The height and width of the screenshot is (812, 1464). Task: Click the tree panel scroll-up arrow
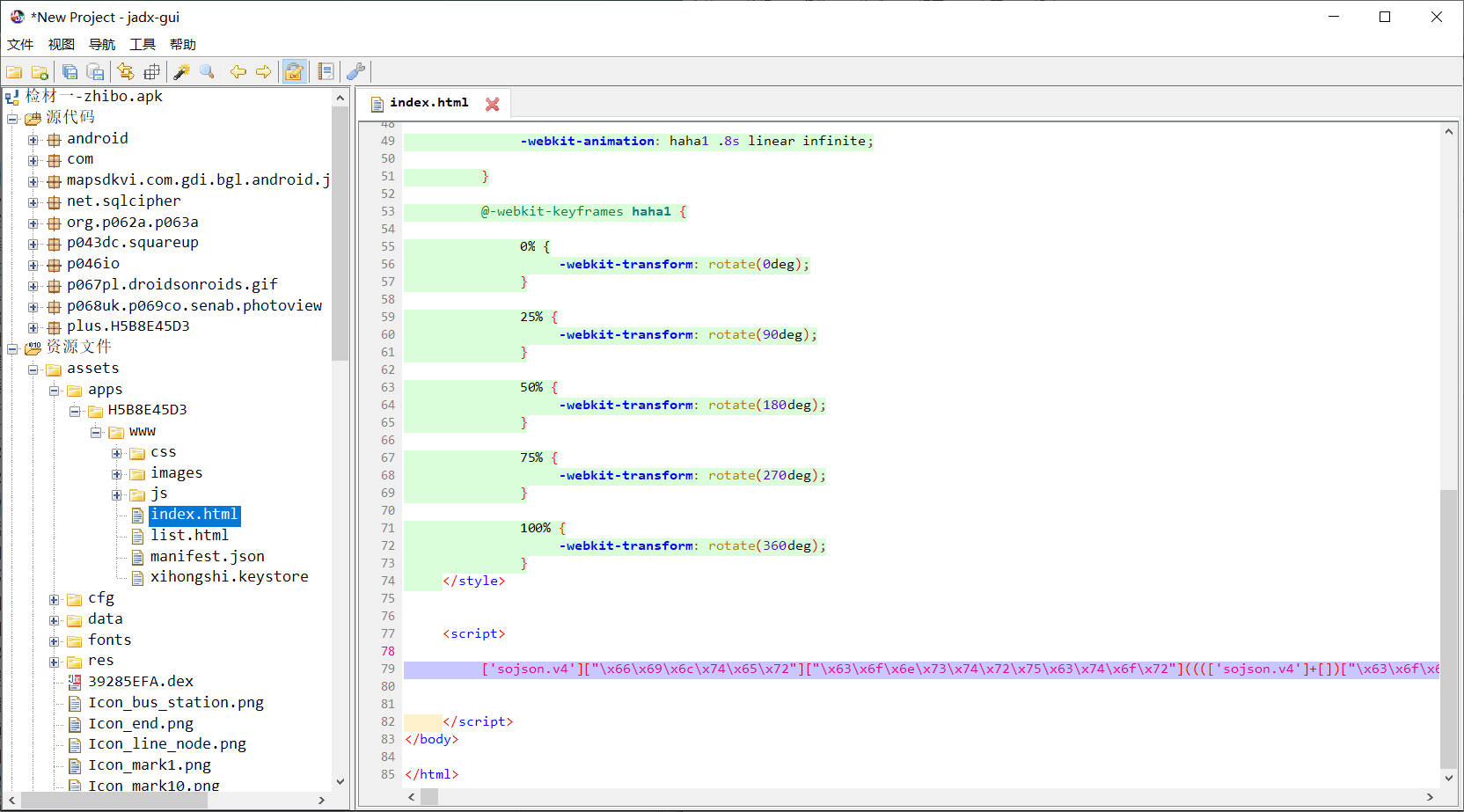click(340, 98)
